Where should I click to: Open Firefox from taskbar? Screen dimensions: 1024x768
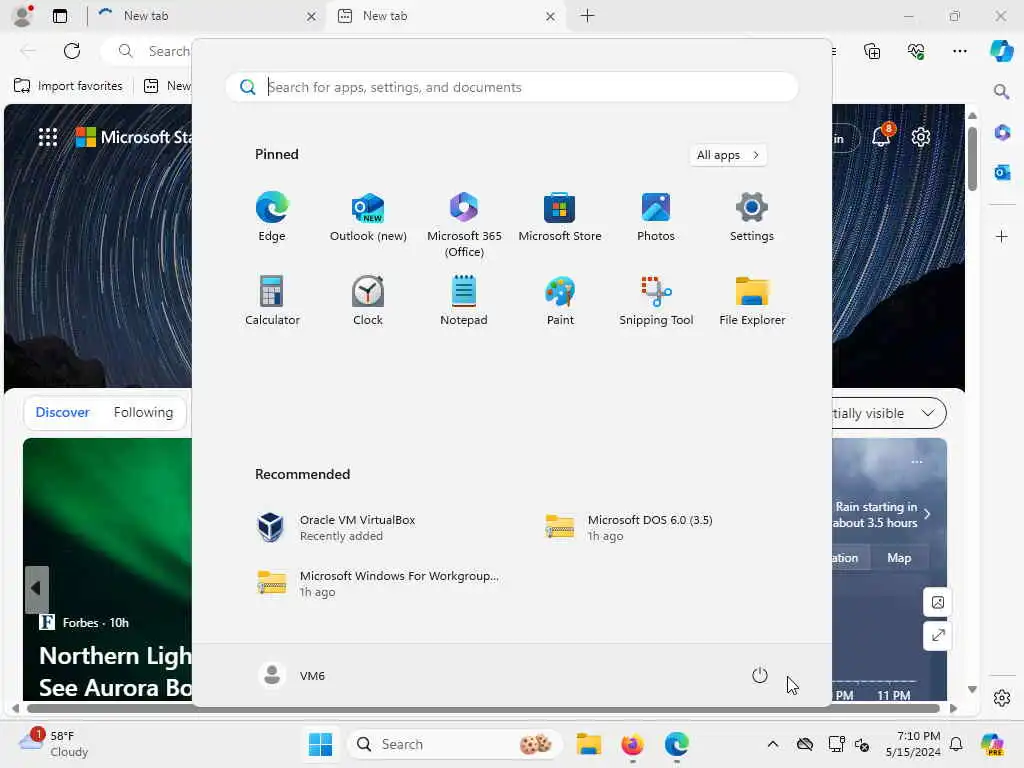tap(632, 744)
